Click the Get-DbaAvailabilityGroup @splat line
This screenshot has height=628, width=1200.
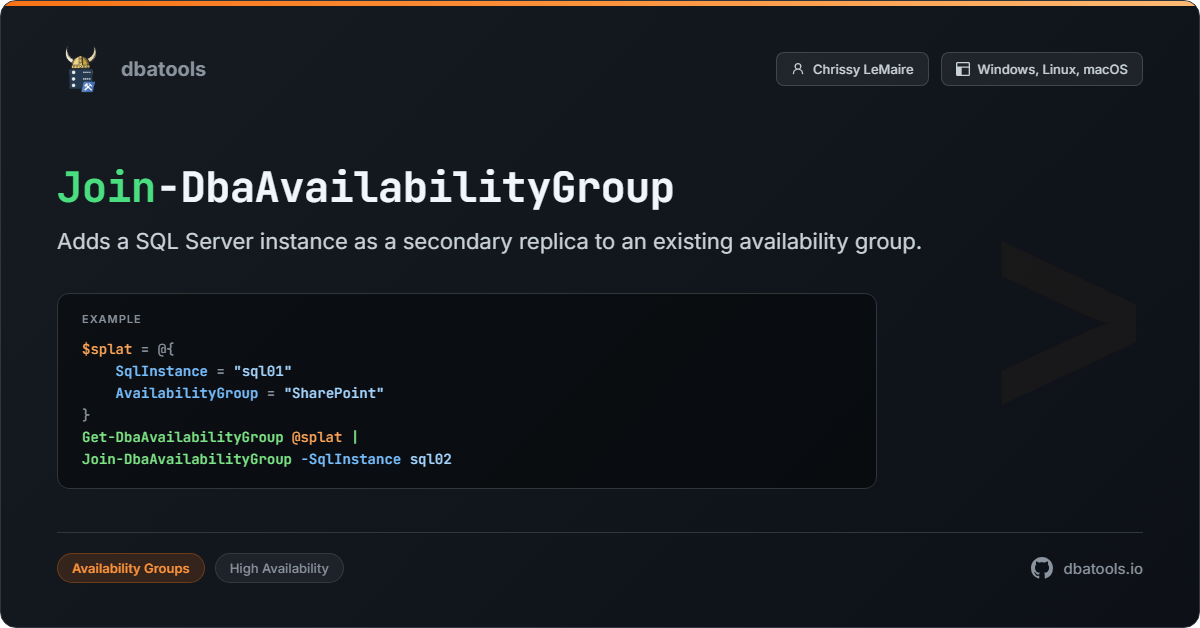tap(219, 437)
